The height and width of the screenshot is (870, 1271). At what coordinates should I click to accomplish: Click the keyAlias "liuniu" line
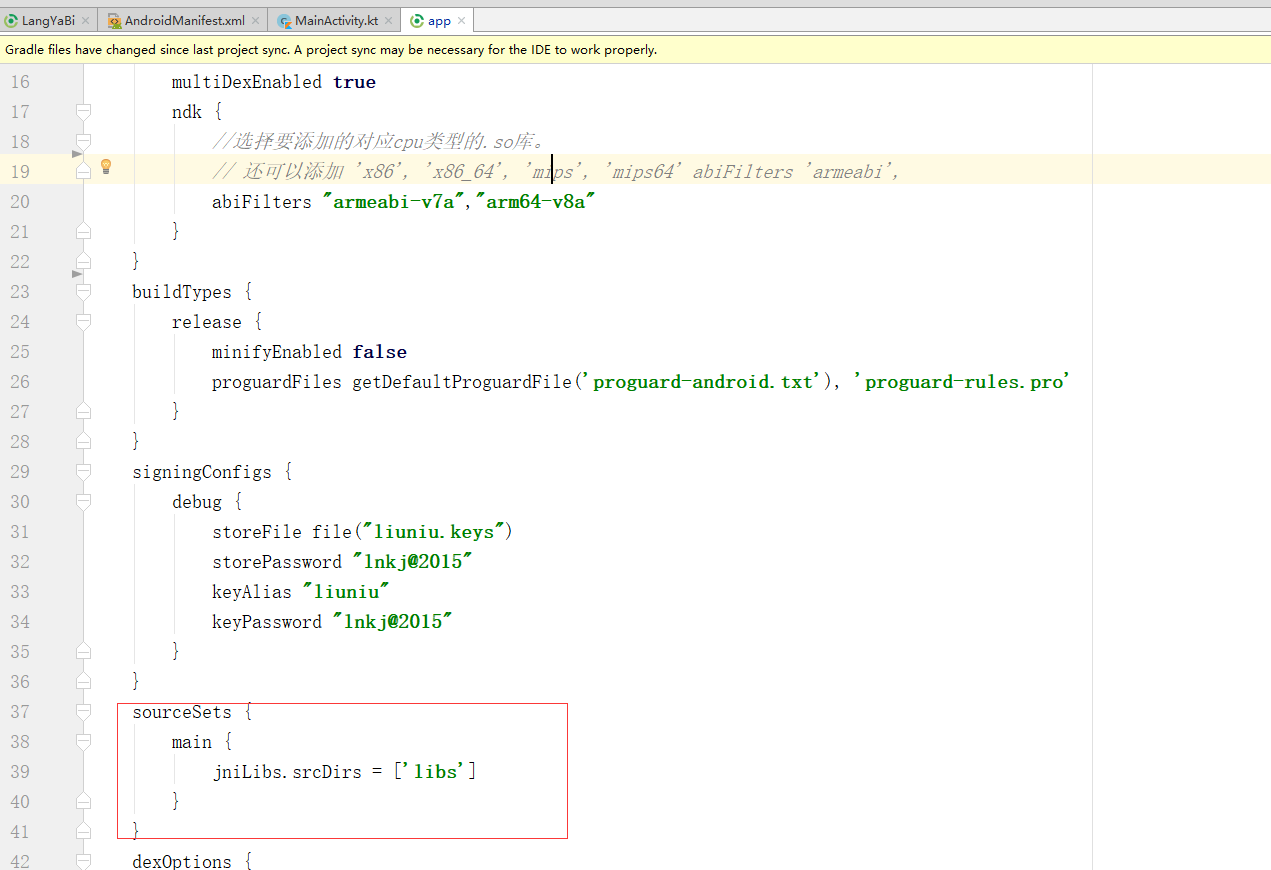[x=301, y=592]
